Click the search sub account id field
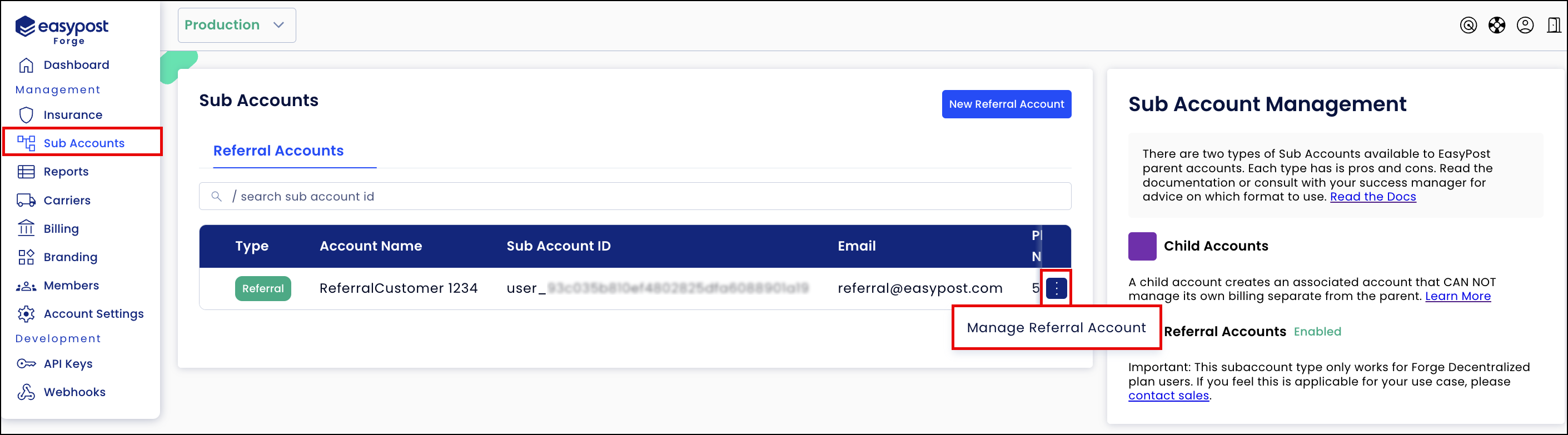 pyautogui.click(x=635, y=197)
